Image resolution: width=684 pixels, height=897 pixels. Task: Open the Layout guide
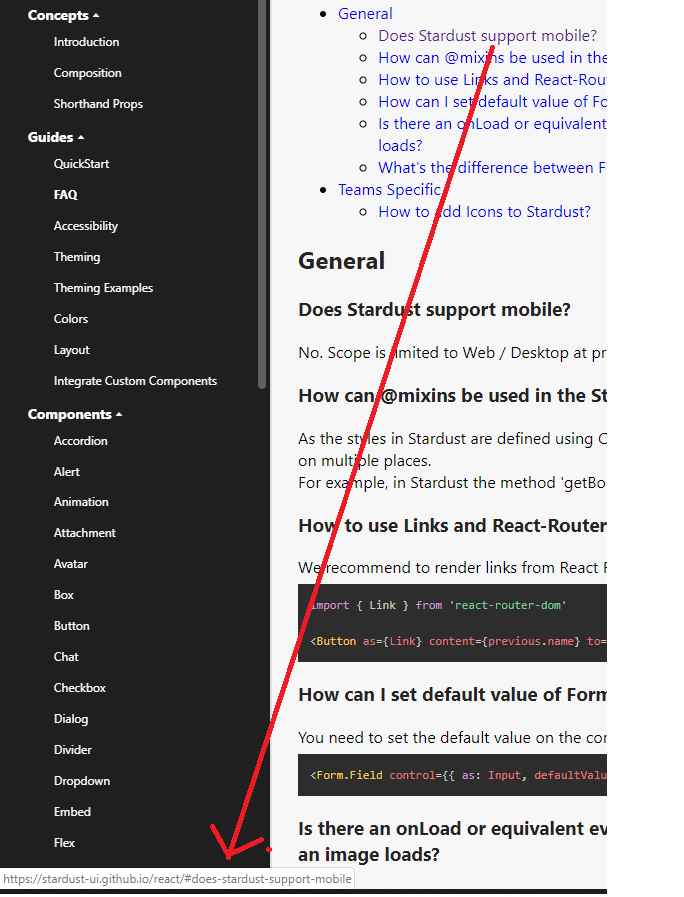point(71,350)
